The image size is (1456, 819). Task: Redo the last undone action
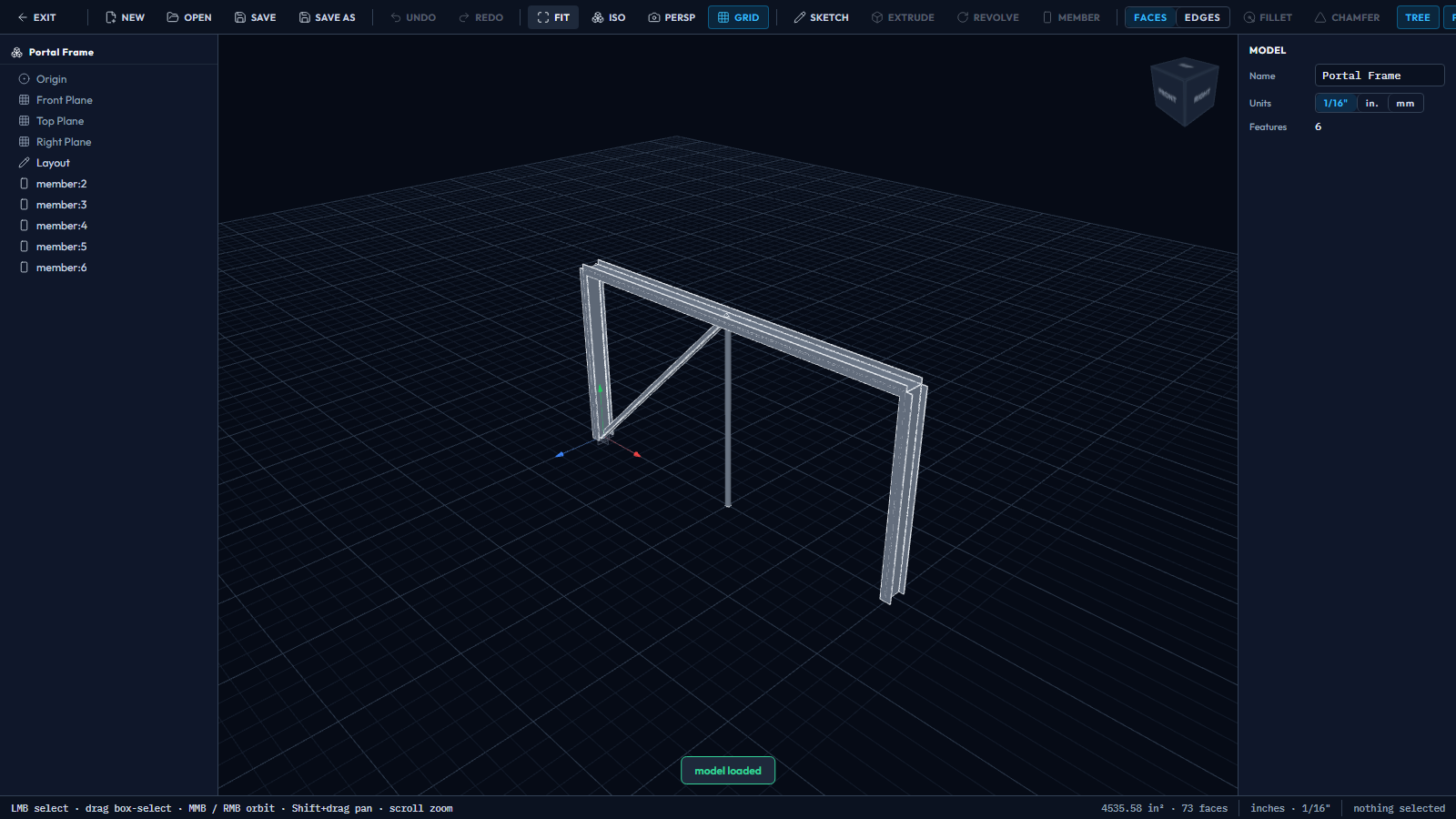tap(481, 17)
